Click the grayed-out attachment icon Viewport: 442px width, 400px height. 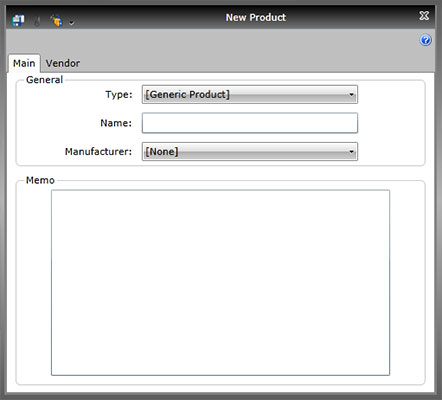tap(37, 21)
